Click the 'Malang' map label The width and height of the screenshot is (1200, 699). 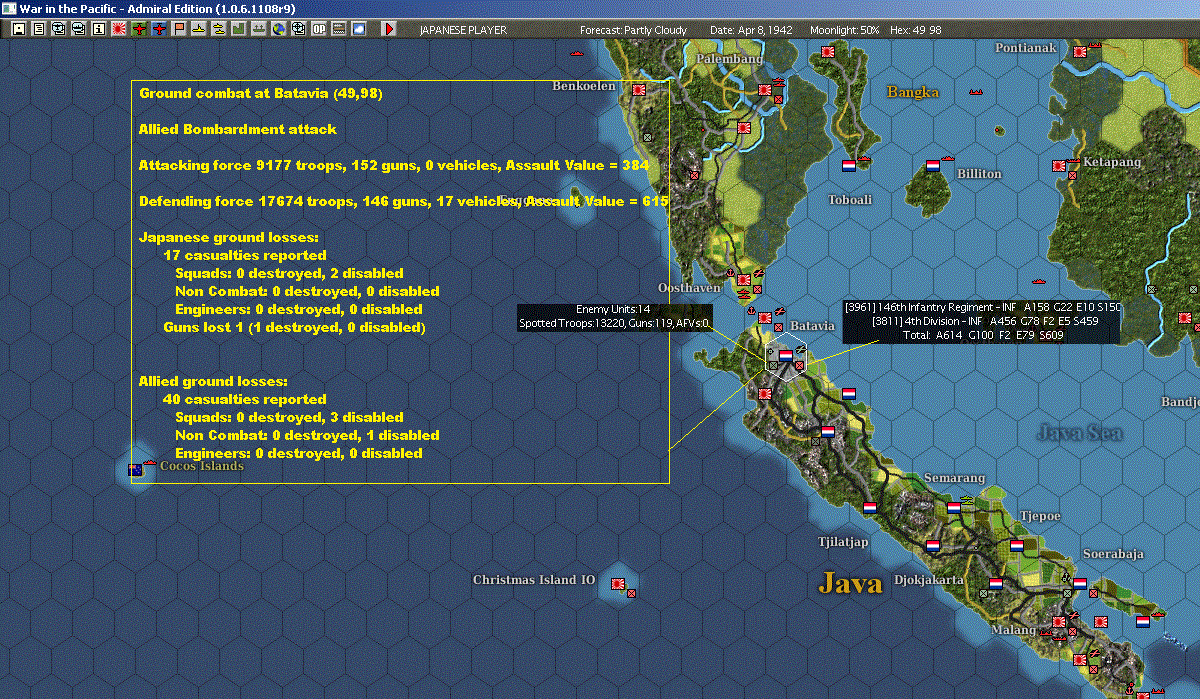coord(1014,630)
